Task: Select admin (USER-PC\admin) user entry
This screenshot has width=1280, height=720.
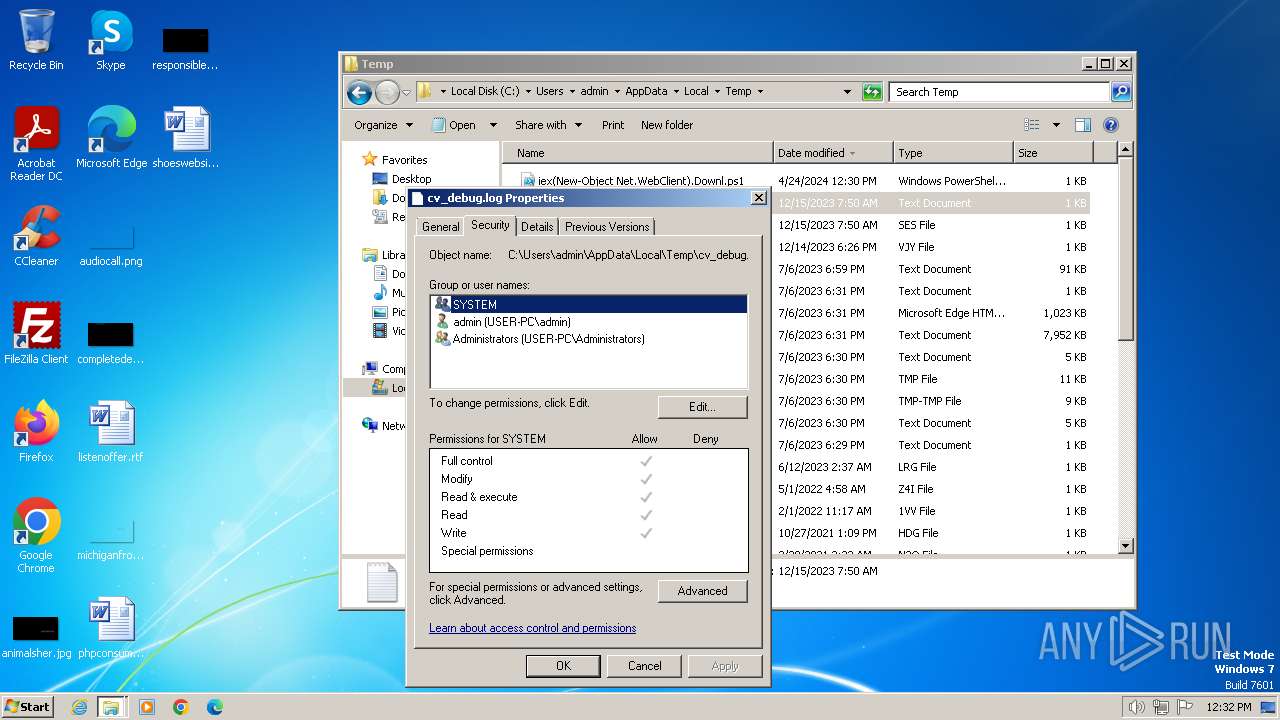Action: click(590, 322)
